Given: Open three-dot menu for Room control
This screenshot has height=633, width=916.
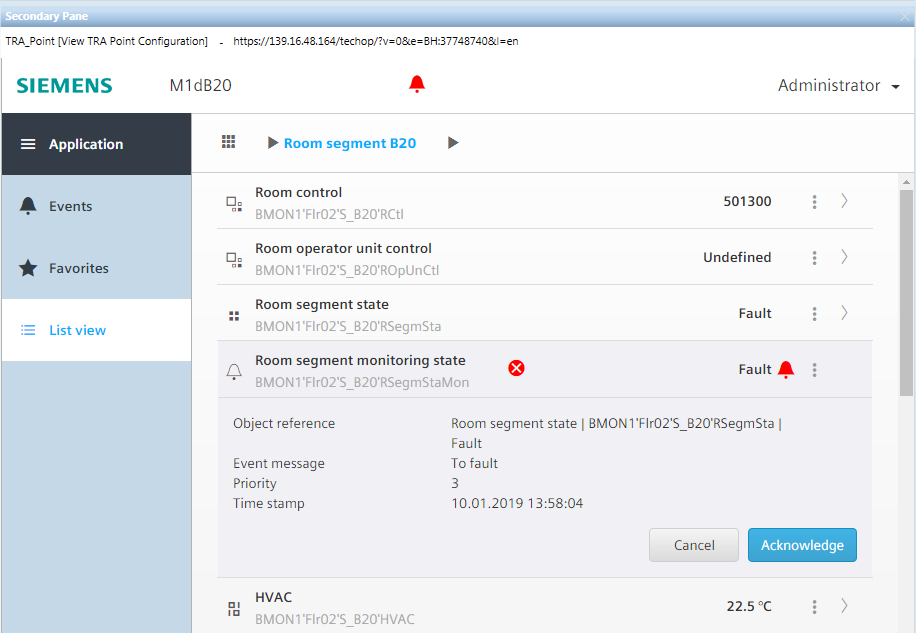Looking at the screenshot, I should pos(815,202).
